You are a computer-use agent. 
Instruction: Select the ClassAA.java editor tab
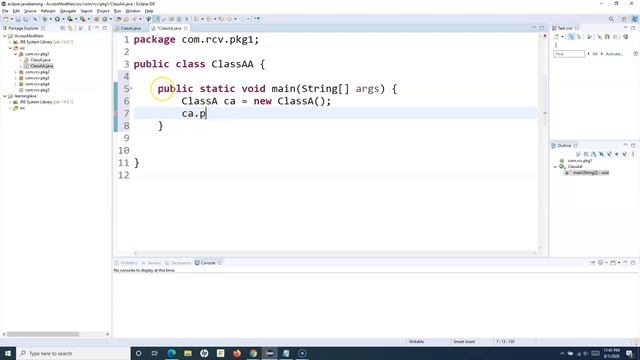click(x=169, y=28)
